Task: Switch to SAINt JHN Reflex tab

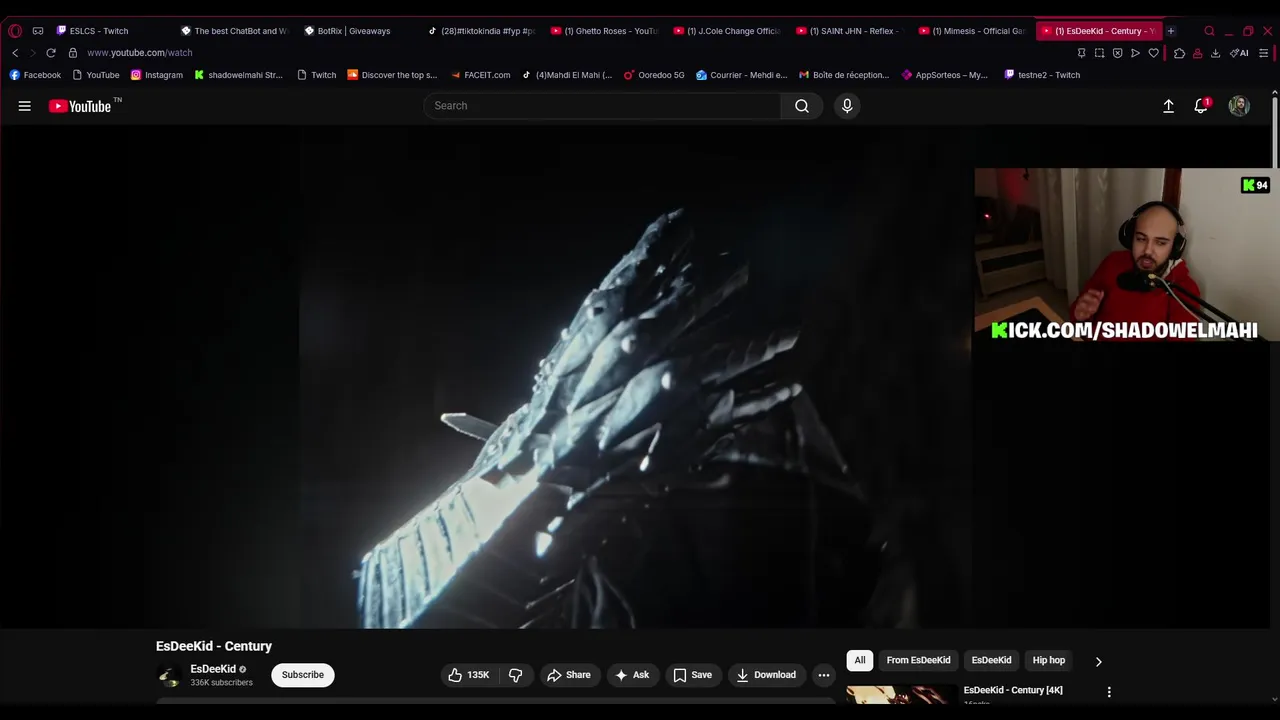Action: pos(850,31)
